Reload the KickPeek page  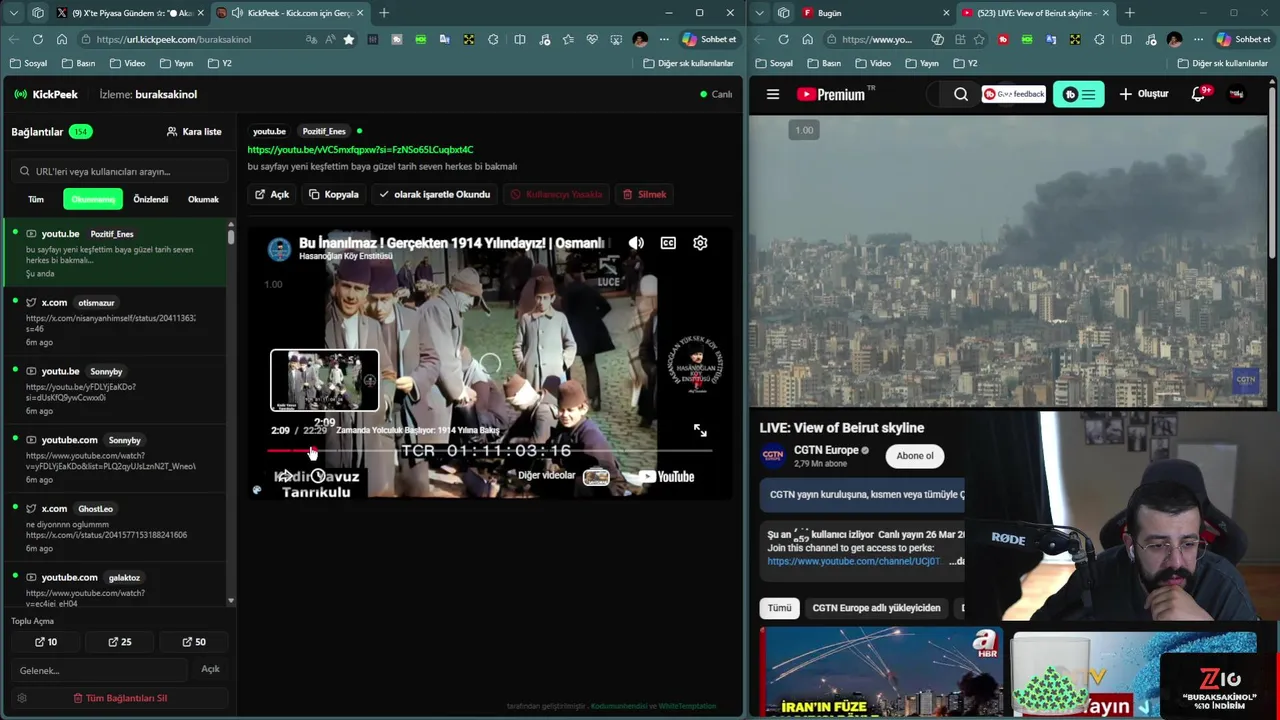click(x=37, y=39)
